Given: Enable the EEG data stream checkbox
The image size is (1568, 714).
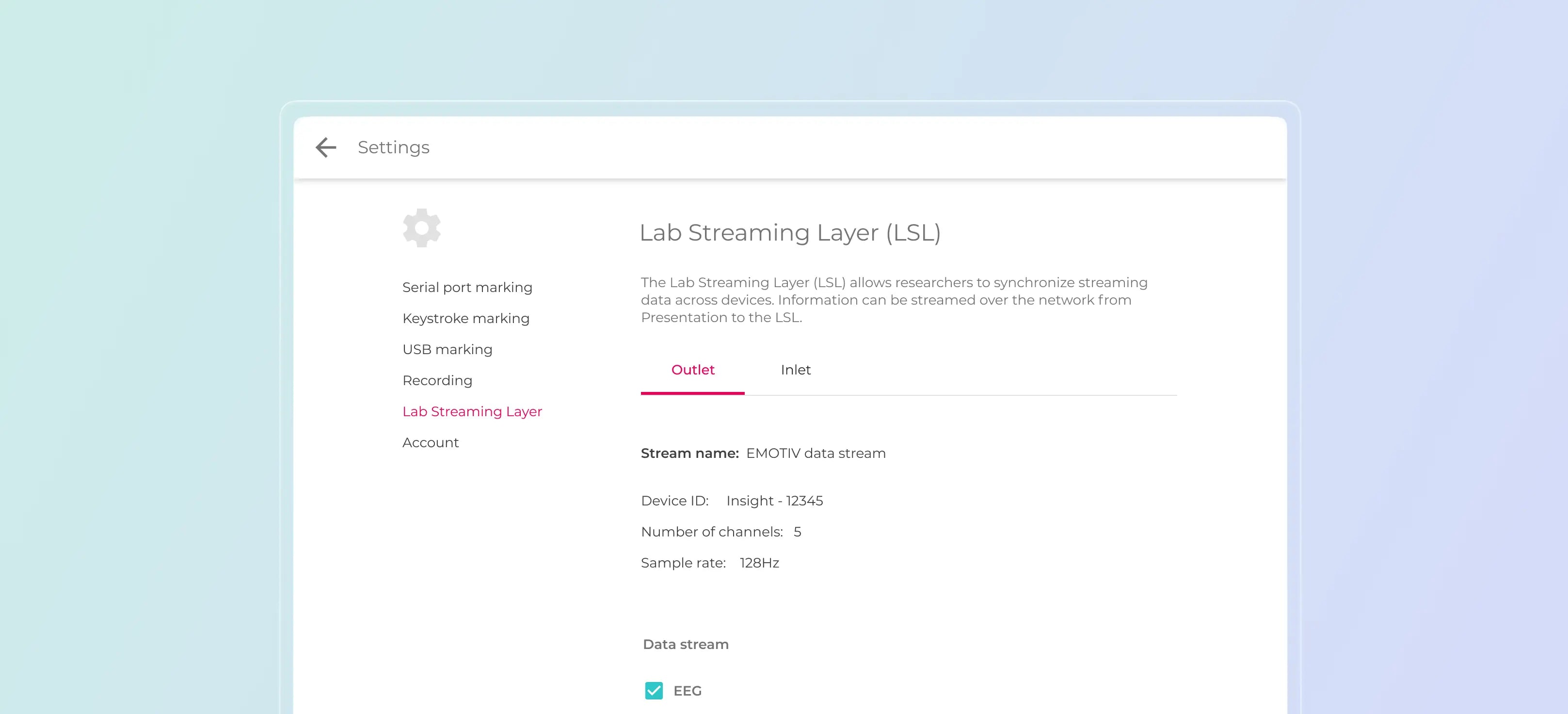Looking at the screenshot, I should (x=654, y=691).
